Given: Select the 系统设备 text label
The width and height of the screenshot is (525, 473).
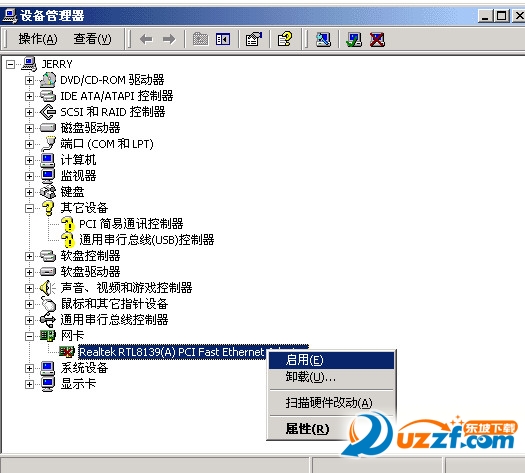Looking at the screenshot, I should tap(84, 368).
